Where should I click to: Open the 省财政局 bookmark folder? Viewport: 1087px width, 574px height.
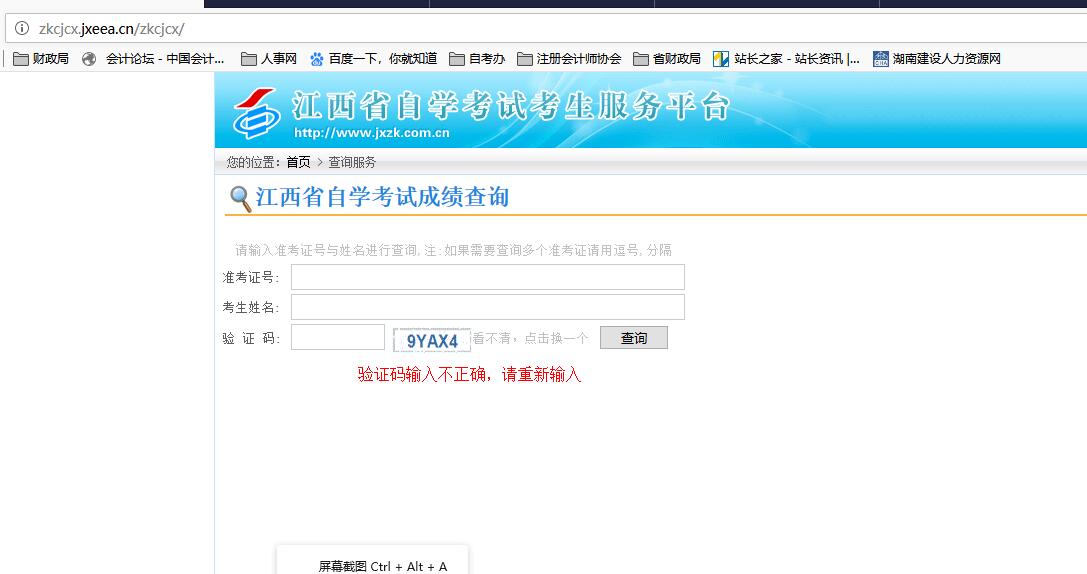[x=667, y=59]
